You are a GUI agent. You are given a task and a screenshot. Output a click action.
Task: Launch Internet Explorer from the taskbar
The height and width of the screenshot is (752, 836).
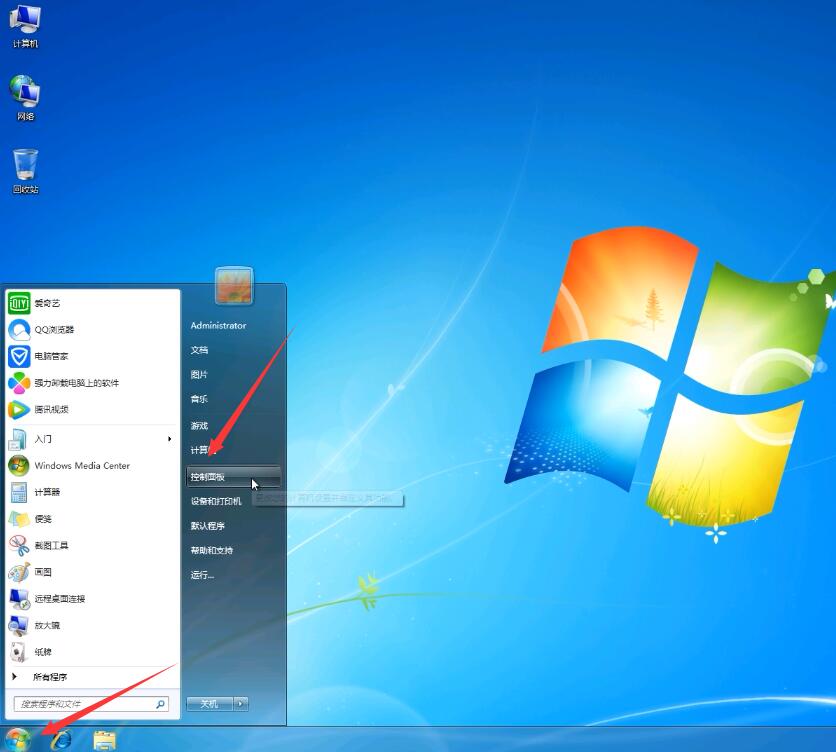tap(62, 740)
